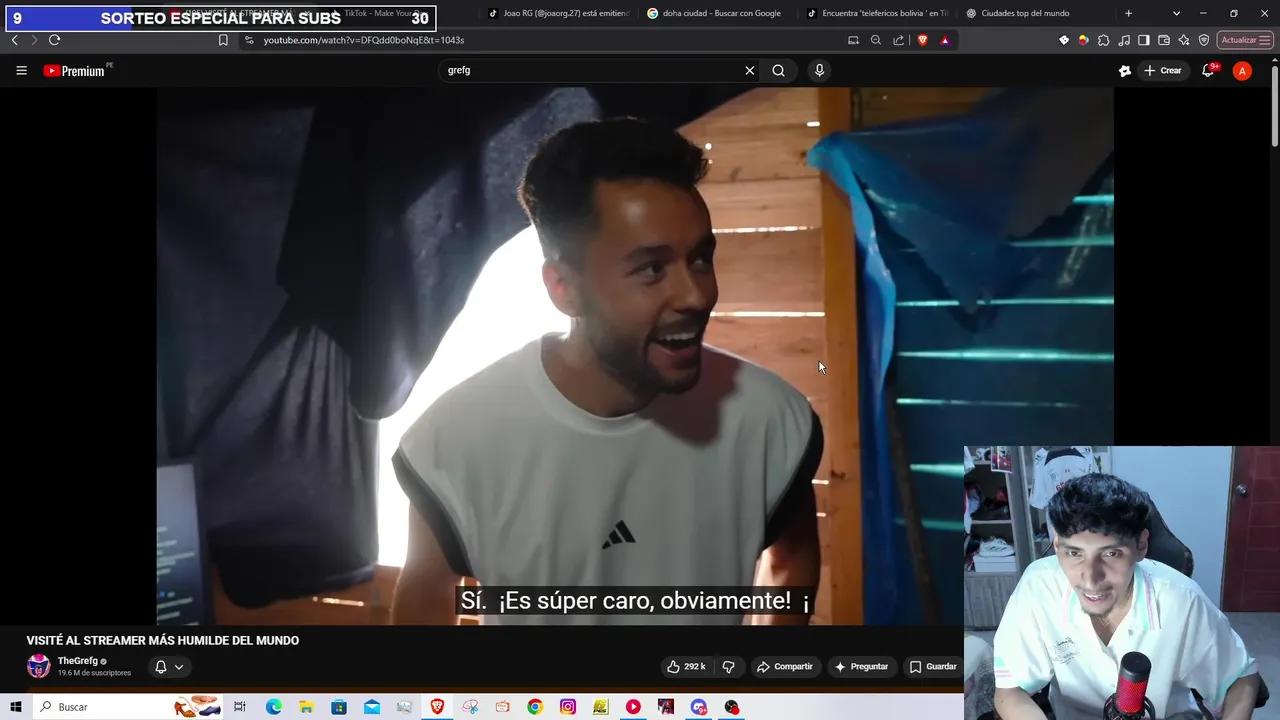This screenshot has width=1280, height=720.
Task: Switch to the Joao RG TikTok tab
Action: [x=557, y=14]
